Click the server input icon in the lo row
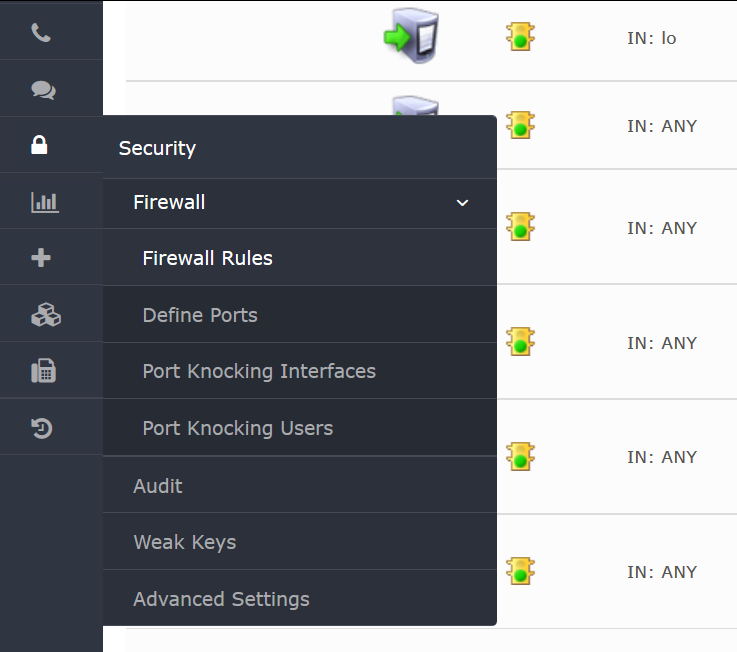This screenshot has width=737, height=652. pos(411,36)
